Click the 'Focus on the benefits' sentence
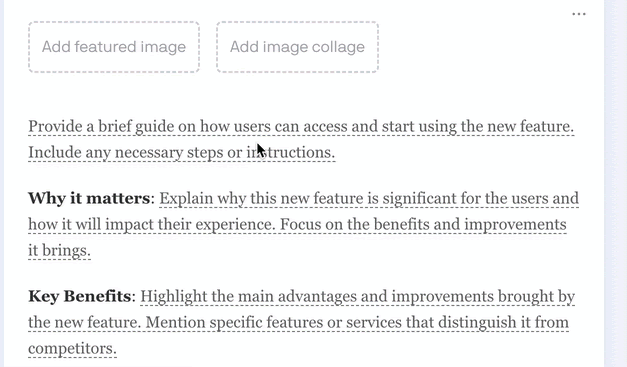The height and width of the screenshot is (367, 627). (x=423, y=224)
